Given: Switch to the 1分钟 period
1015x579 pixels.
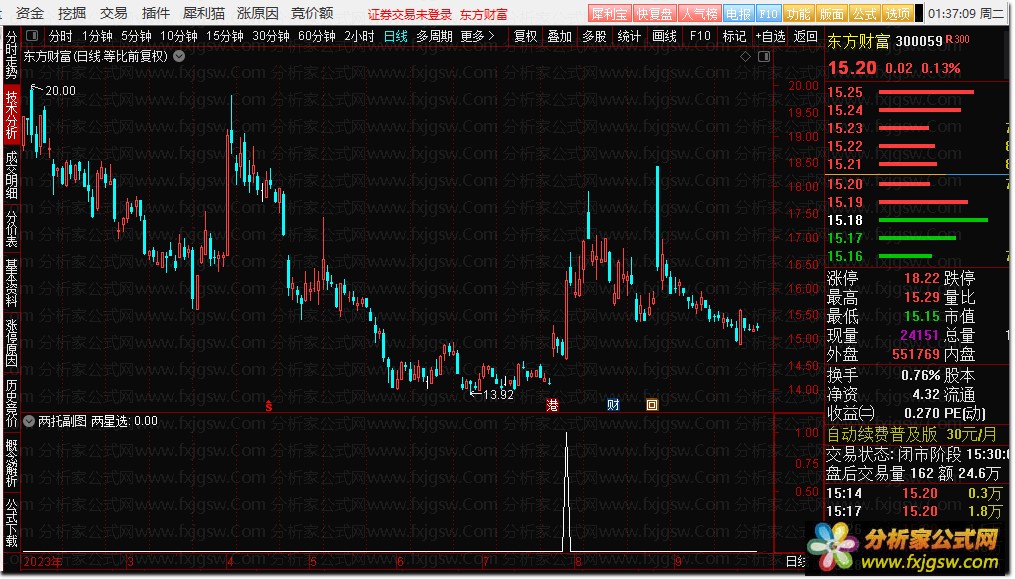Looking at the screenshot, I should point(97,36).
